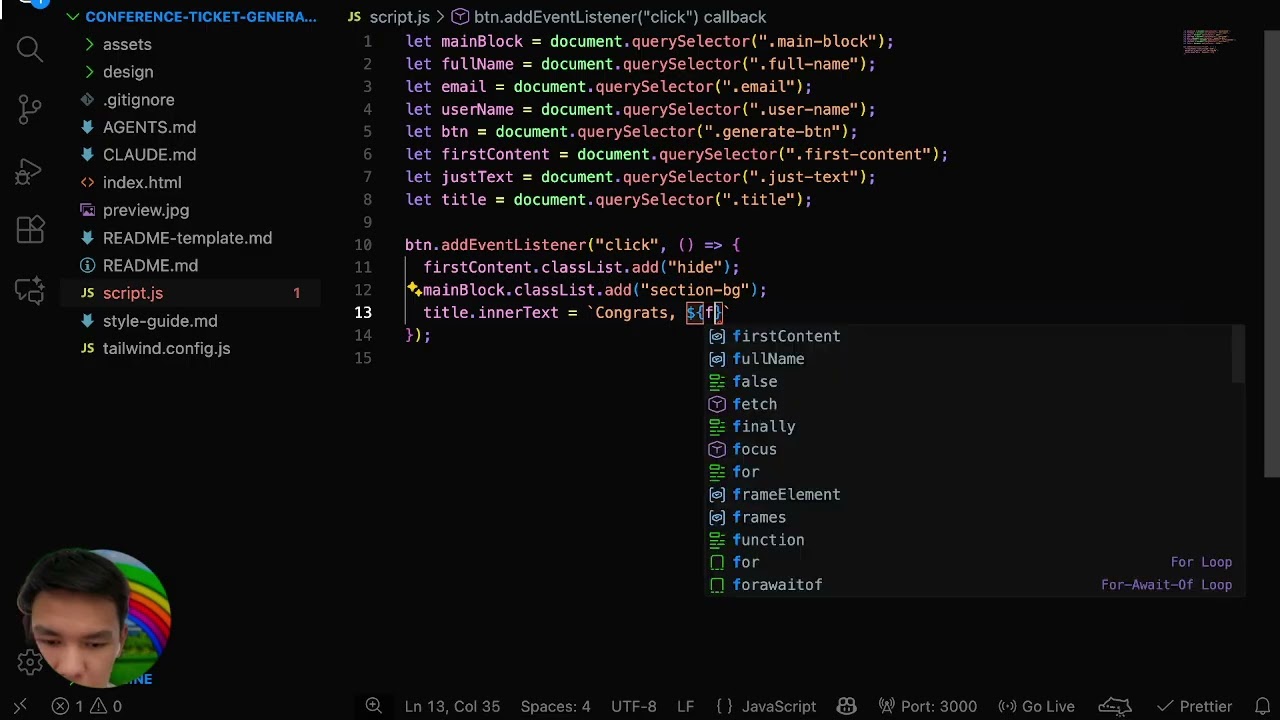Viewport: 1280px width, 720px height.
Task: Open the chat sparkle icon in activity bar
Action: (29, 290)
